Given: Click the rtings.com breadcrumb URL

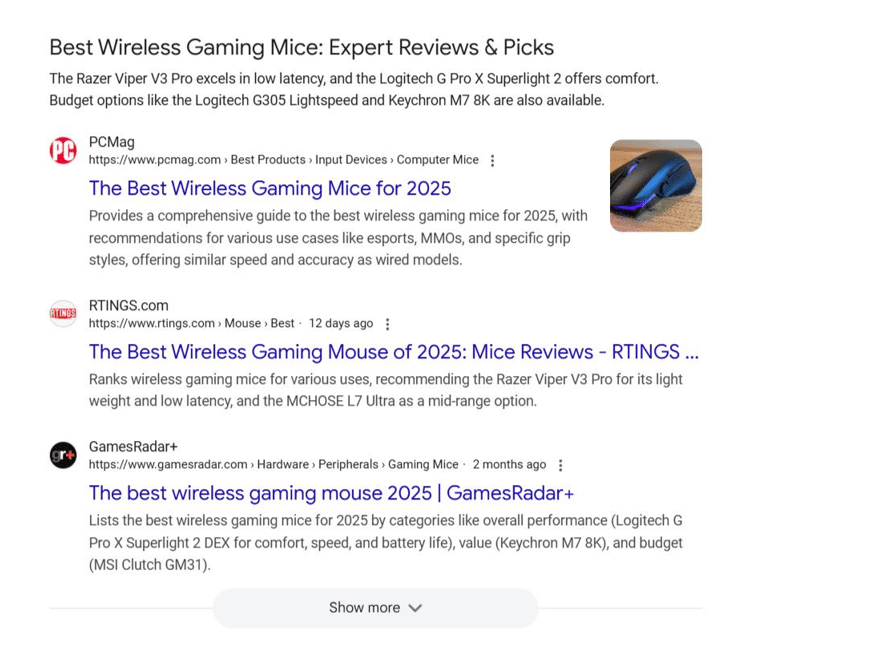Looking at the screenshot, I should (152, 324).
